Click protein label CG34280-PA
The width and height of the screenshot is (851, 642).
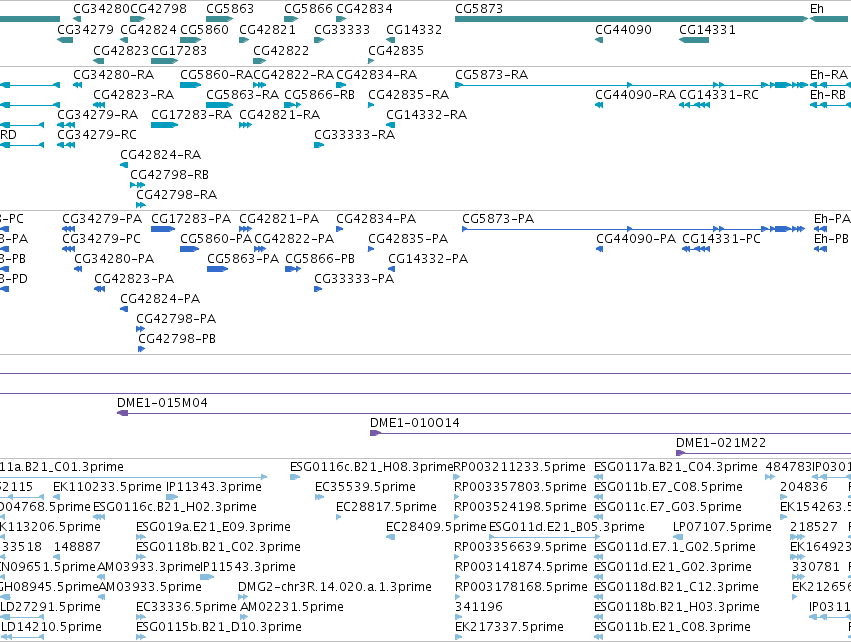115,259
